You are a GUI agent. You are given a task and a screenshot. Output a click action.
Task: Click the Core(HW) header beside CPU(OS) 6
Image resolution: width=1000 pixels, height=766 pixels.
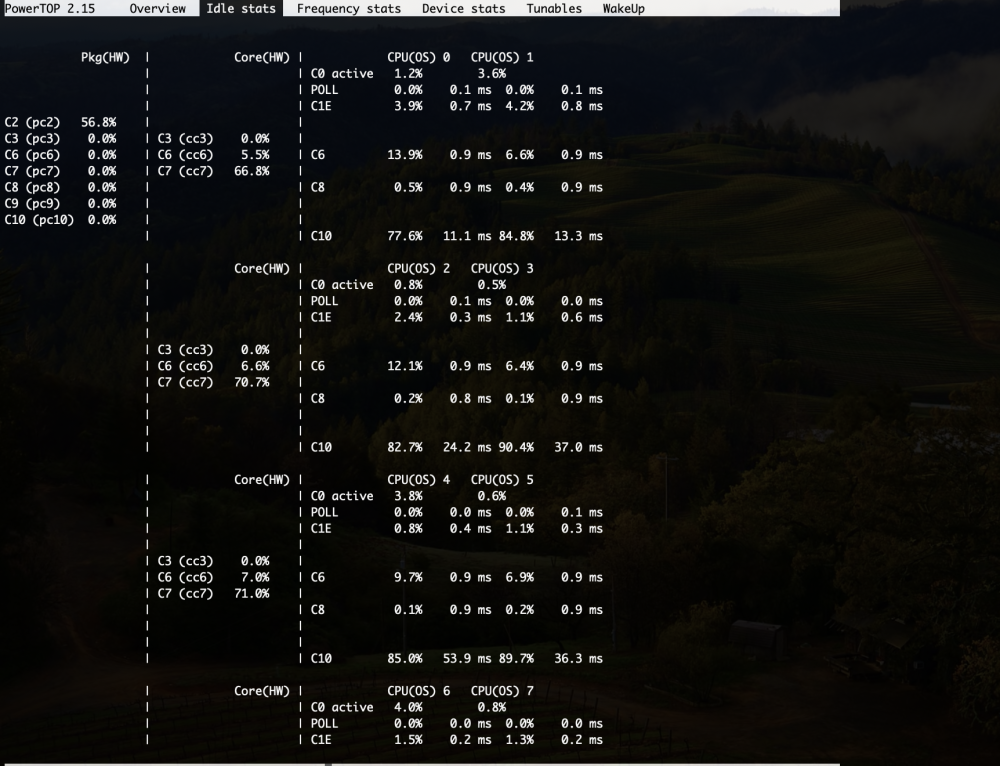[x=262, y=691]
